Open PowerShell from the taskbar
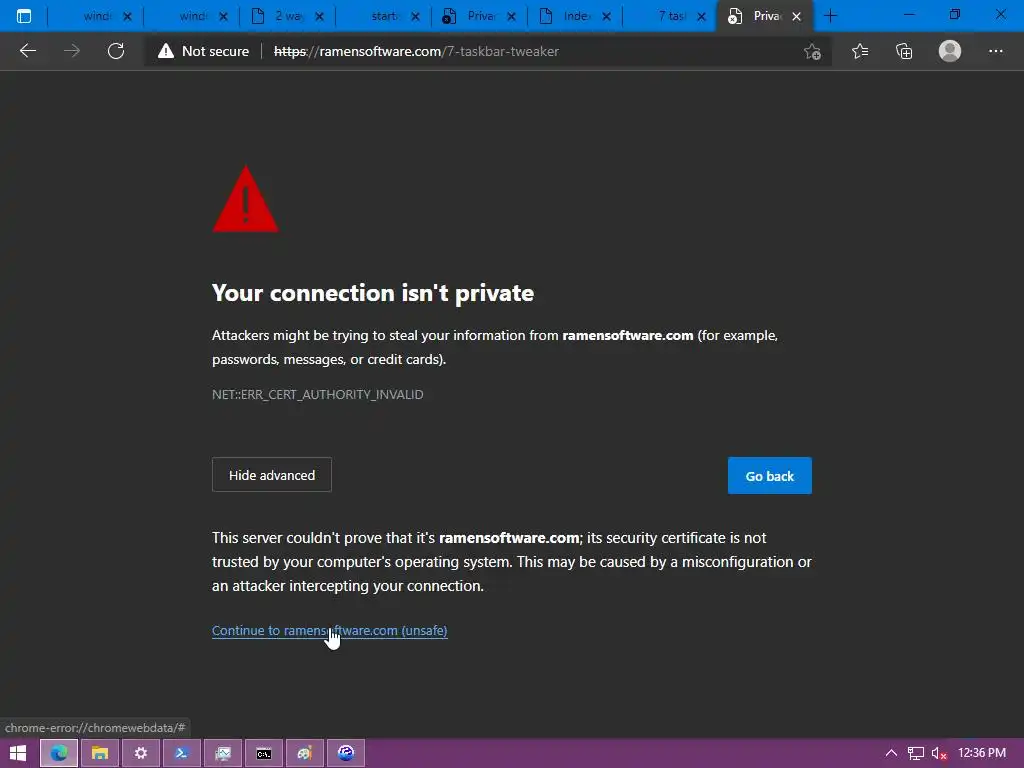 (x=182, y=753)
